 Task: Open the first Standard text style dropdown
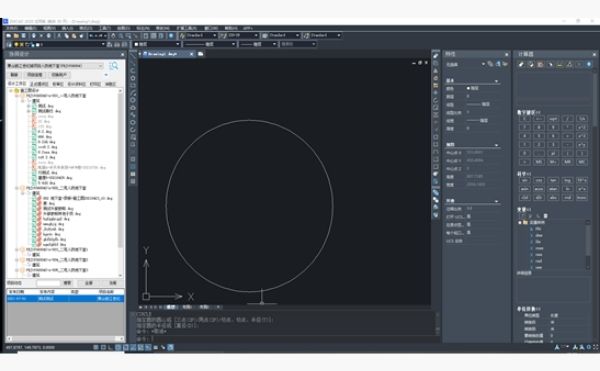(198, 36)
